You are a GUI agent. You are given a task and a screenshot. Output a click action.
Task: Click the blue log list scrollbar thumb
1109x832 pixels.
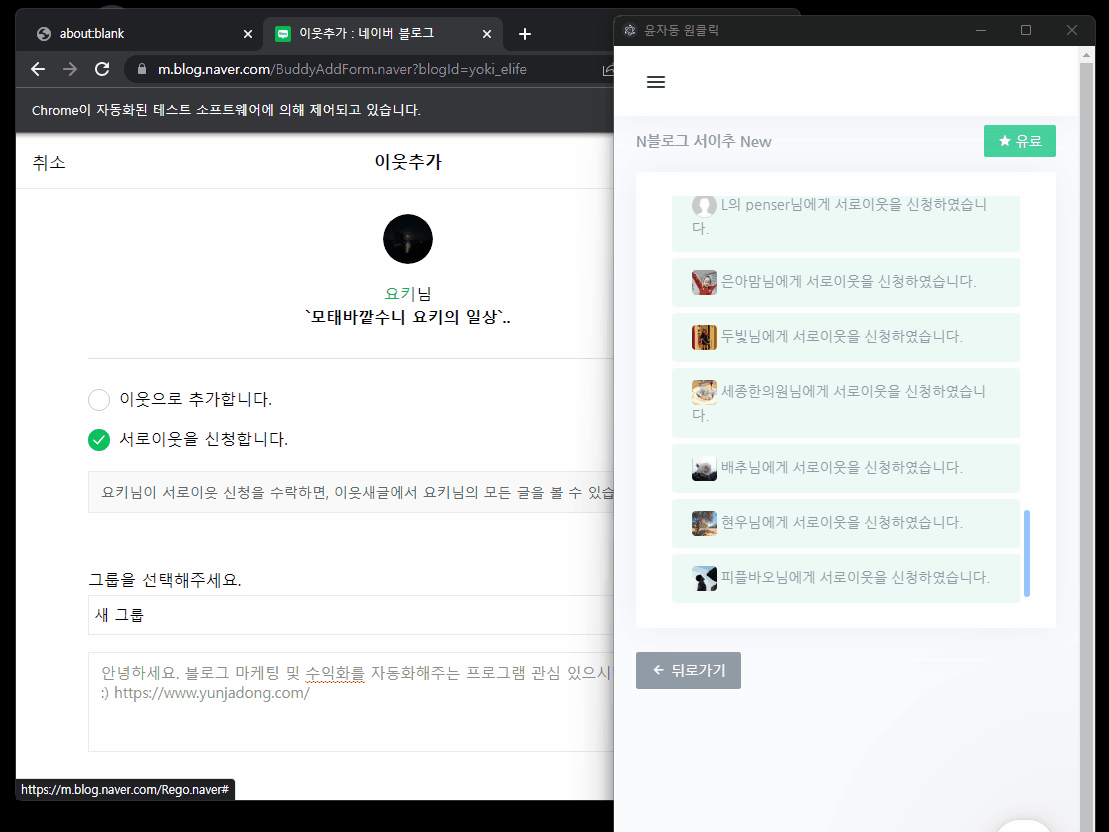tap(1027, 553)
